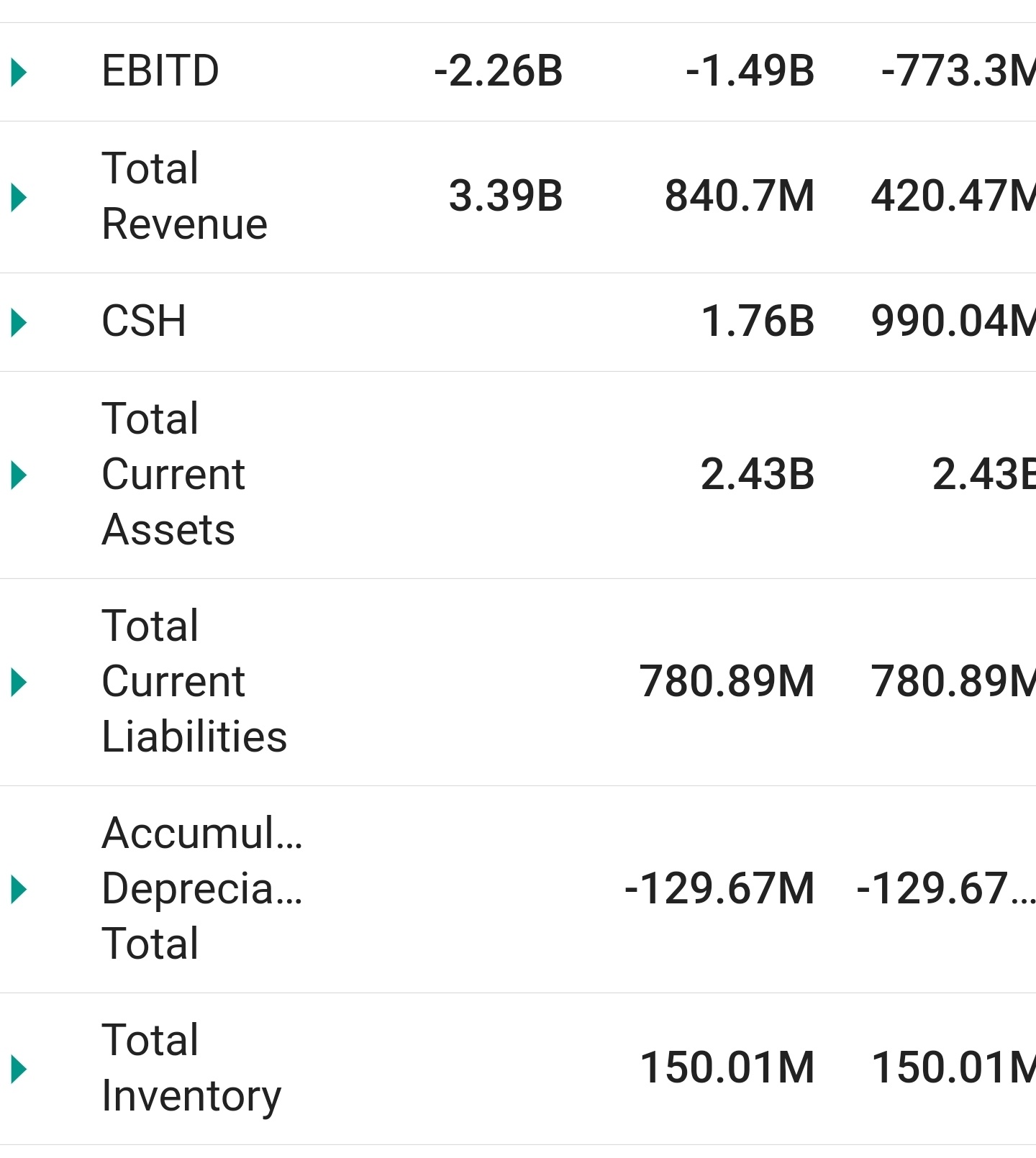Select the Total Current Liabilities label
Viewport: 1036px width, 1158px height.
(194, 682)
